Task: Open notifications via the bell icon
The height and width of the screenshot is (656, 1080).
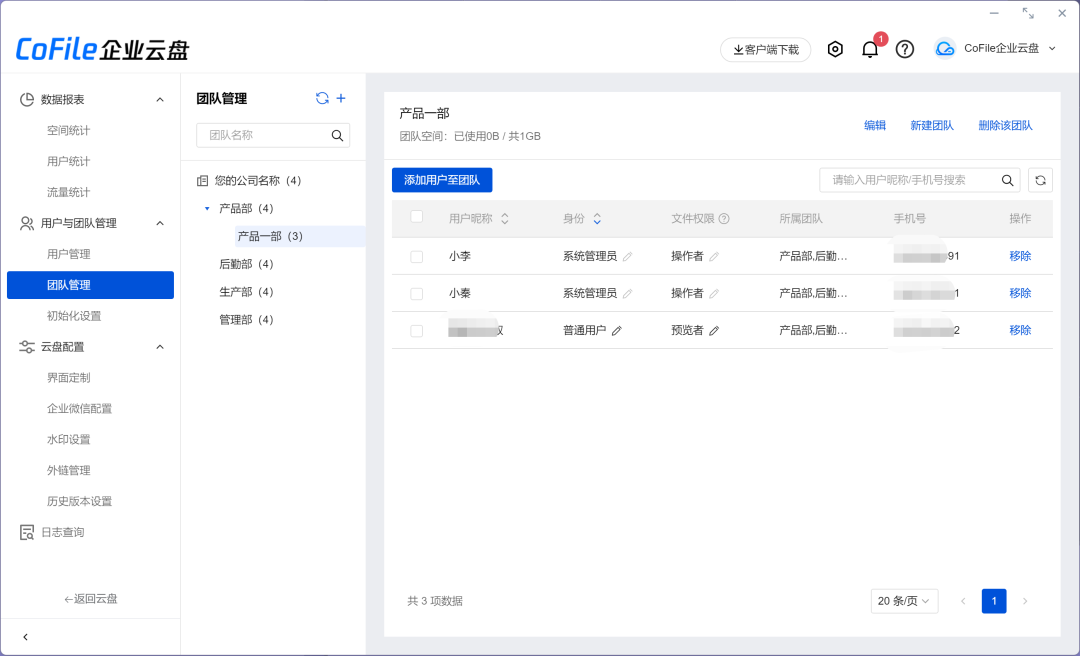Action: click(870, 48)
